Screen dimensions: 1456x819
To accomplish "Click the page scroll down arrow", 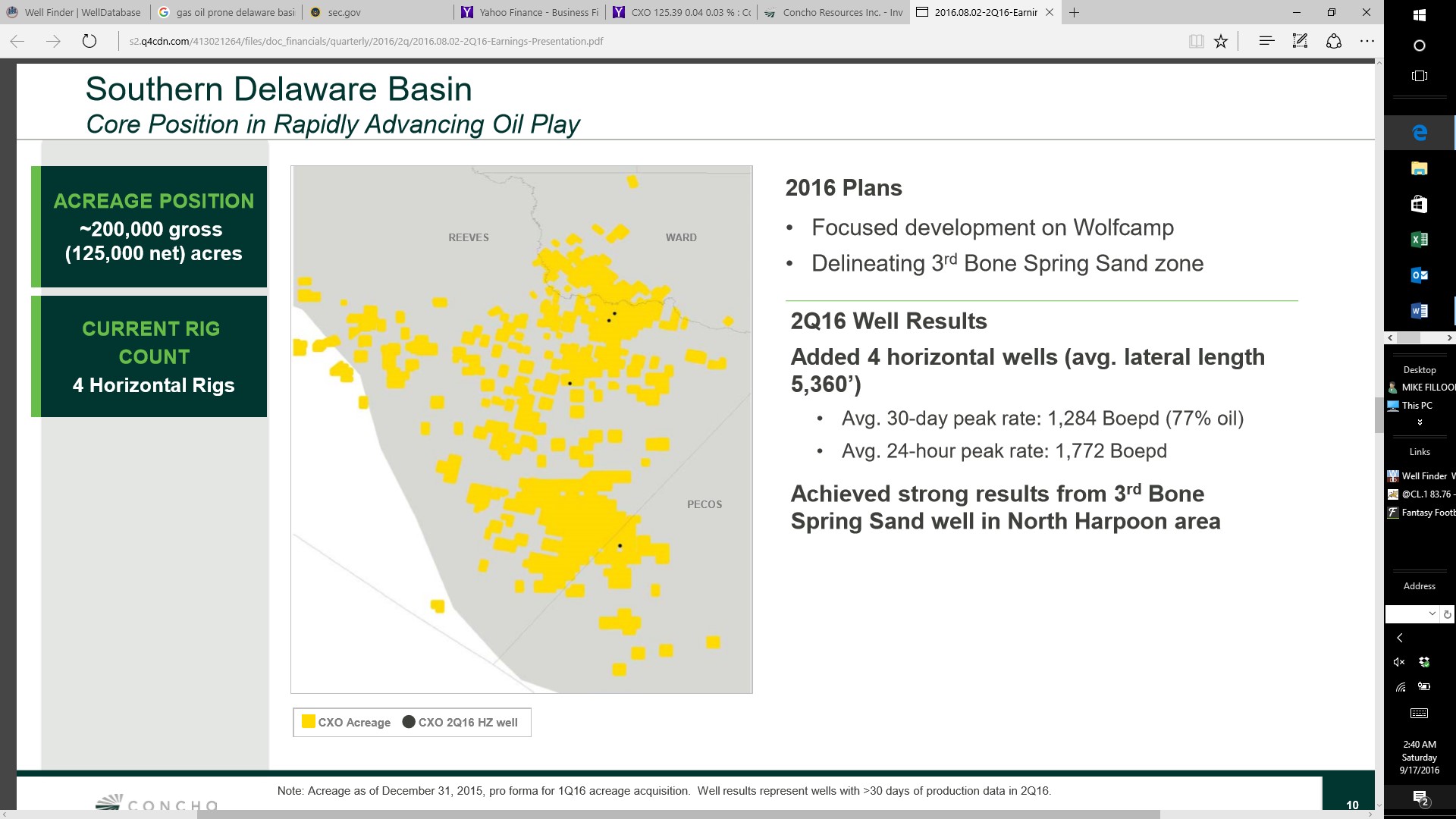I will click(x=1379, y=805).
